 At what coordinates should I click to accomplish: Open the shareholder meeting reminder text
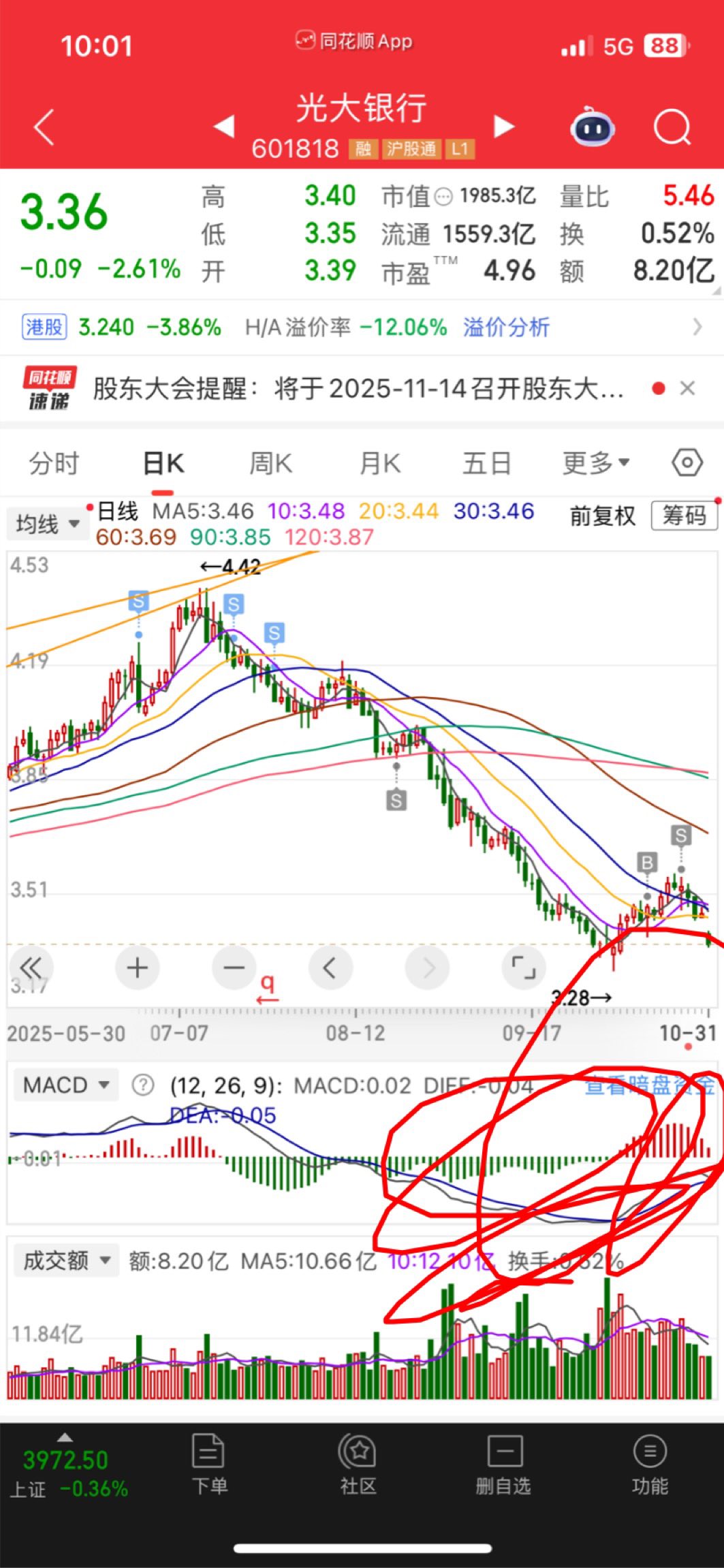coord(358,389)
